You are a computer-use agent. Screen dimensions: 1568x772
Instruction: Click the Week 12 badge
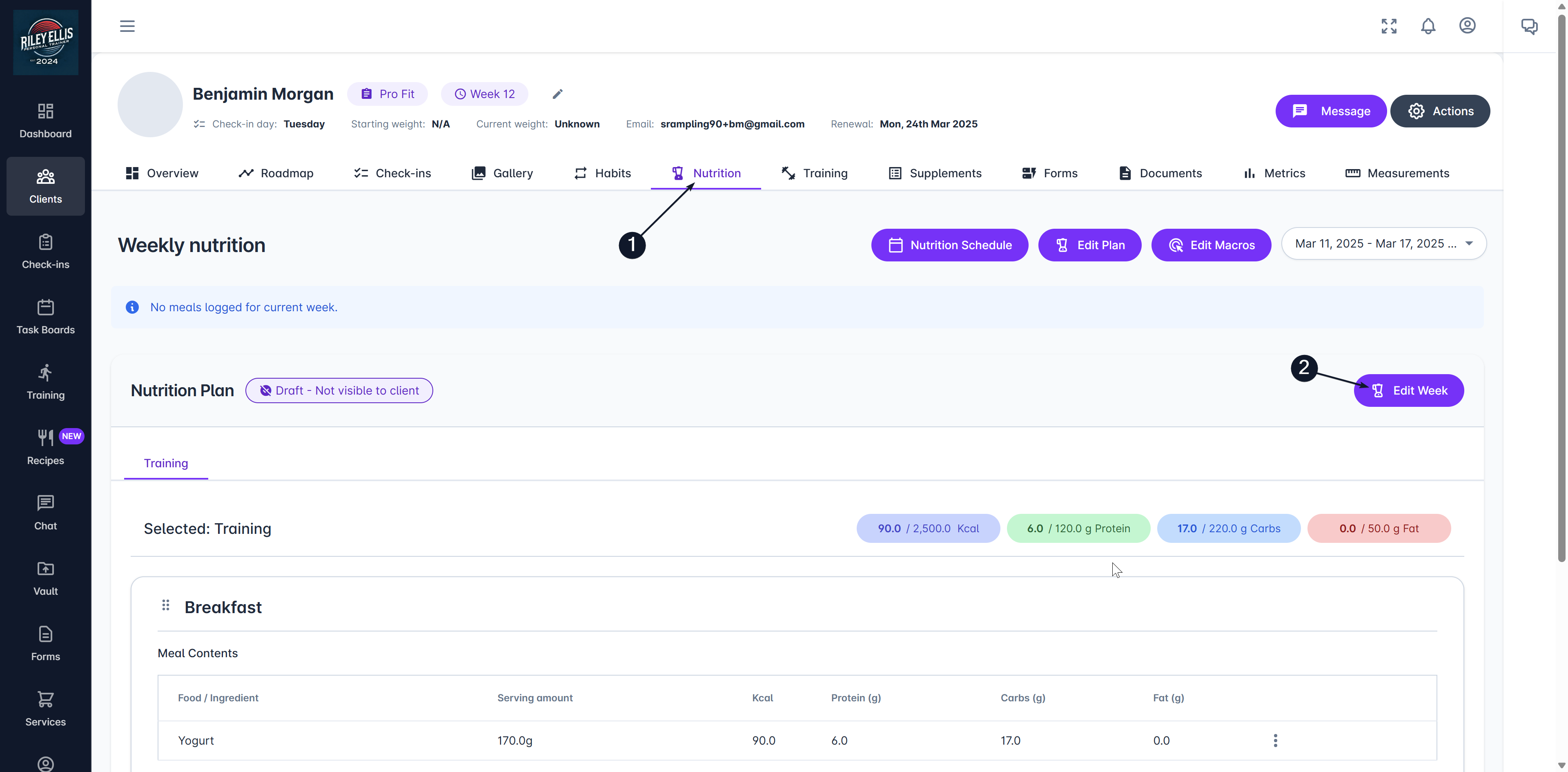pyautogui.click(x=485, y=94)
